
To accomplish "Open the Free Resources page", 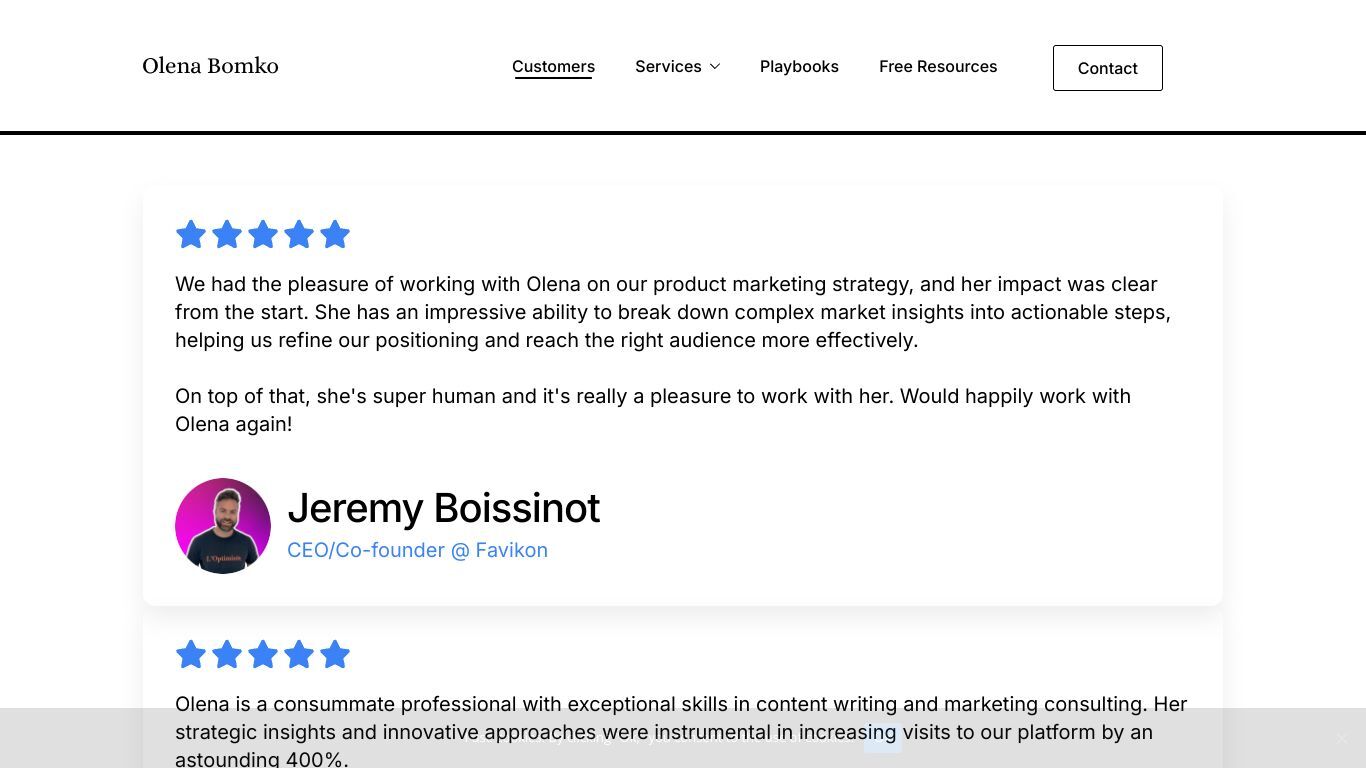I will [938, 66].
